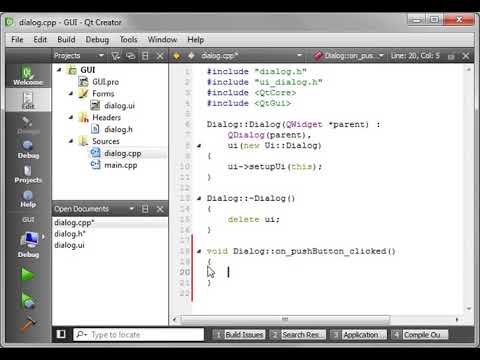Fold the Dialog destructor block
480x360 pixels.
(x=199, y=198)
